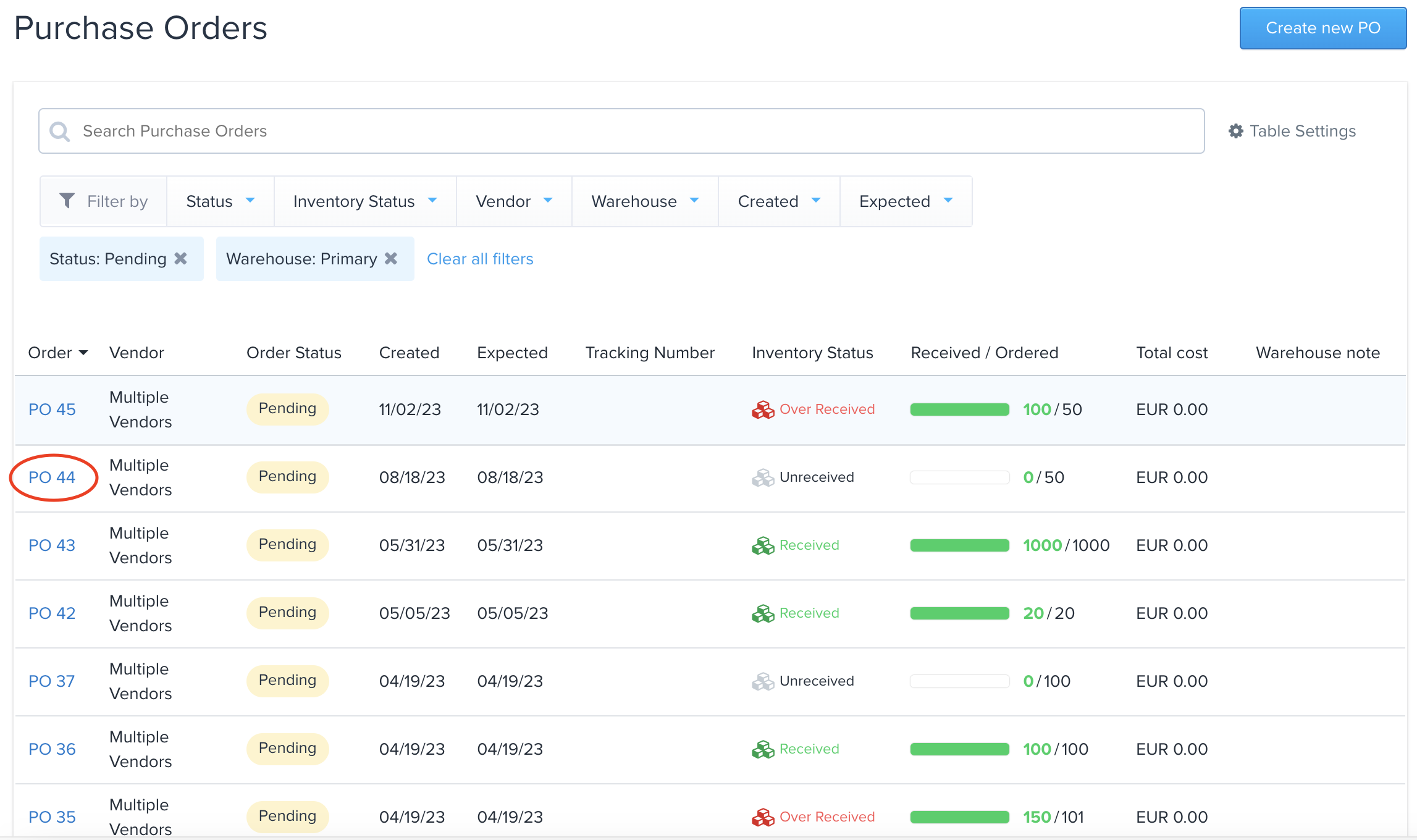Click Multiple Vendors in PO 42 row

click(x=141, y=613)
